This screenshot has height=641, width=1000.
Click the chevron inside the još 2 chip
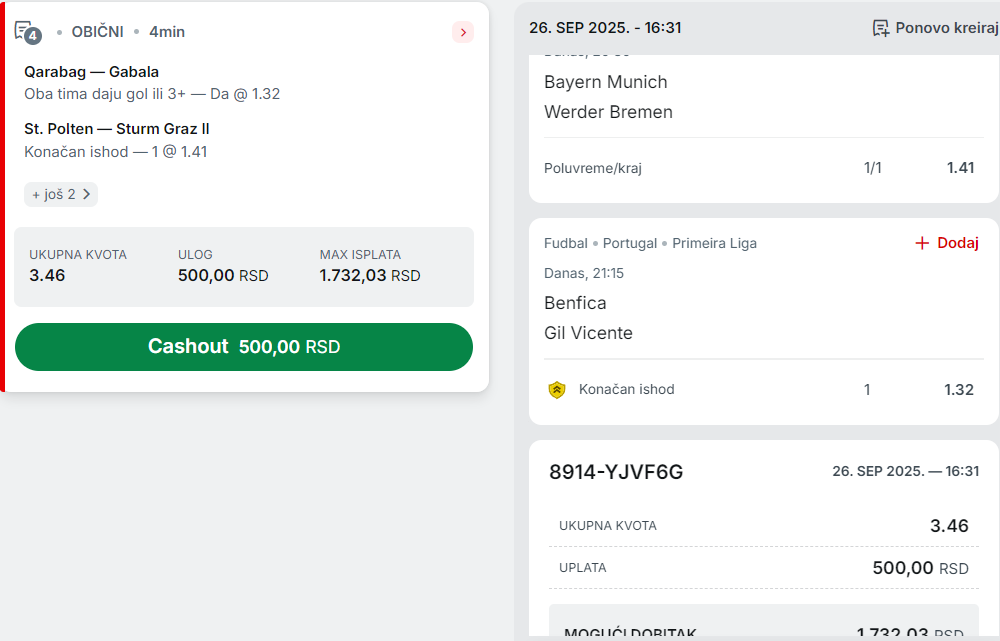tap(87, 194)
